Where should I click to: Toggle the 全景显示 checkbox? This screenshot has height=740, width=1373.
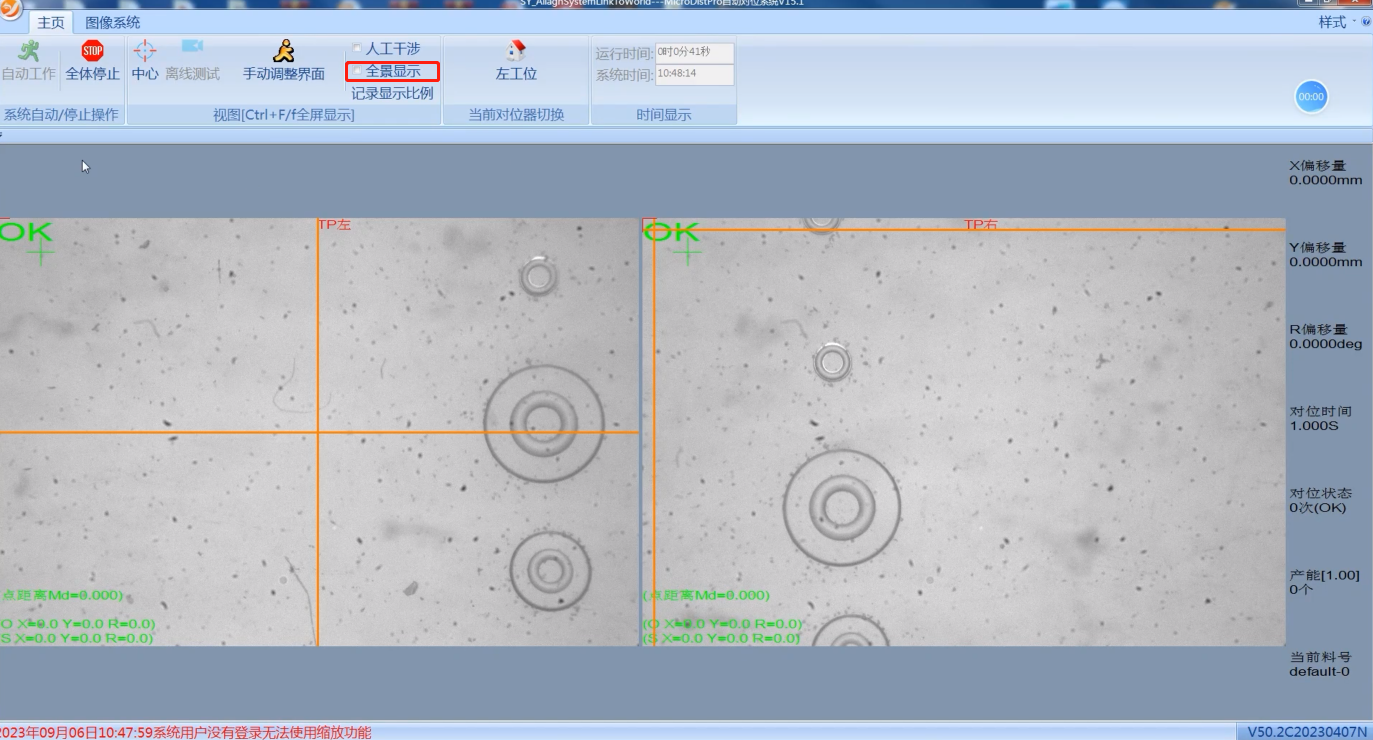357,71
